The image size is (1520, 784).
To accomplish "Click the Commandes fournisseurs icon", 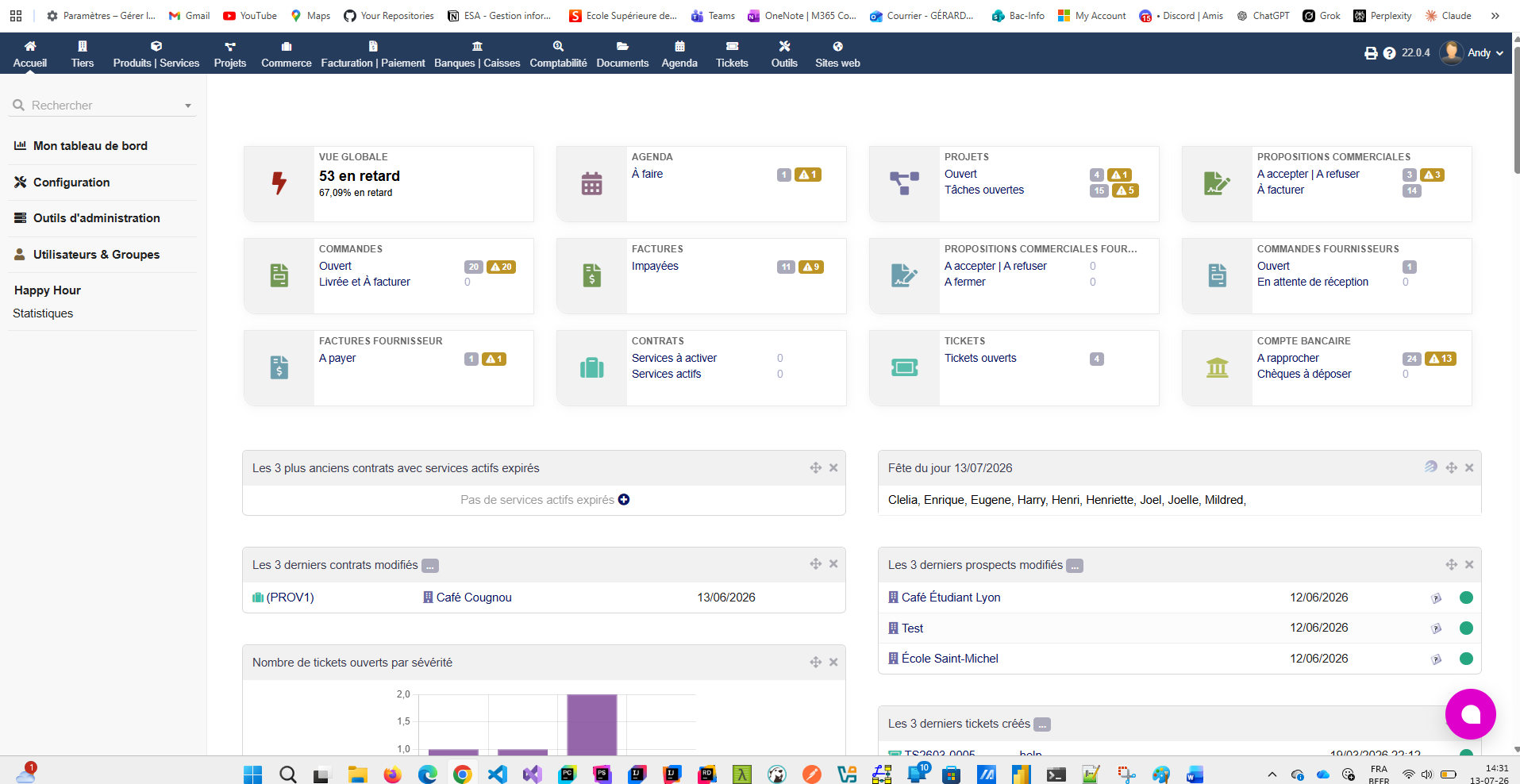I will 1217,275.
